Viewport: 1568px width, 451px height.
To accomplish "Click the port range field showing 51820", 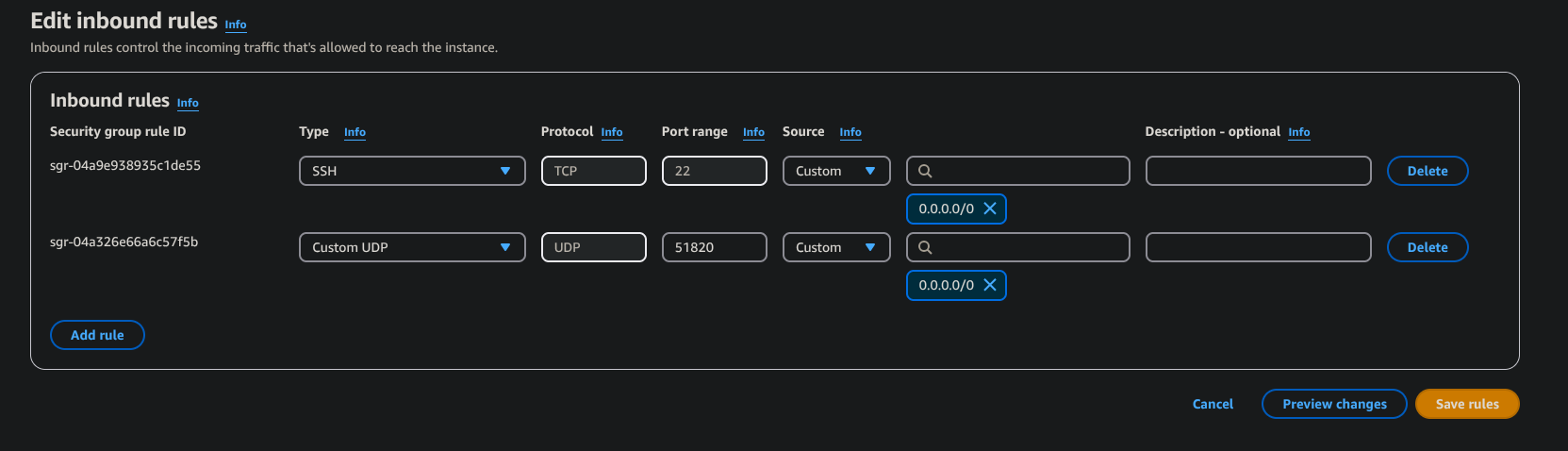I will 714,247.
